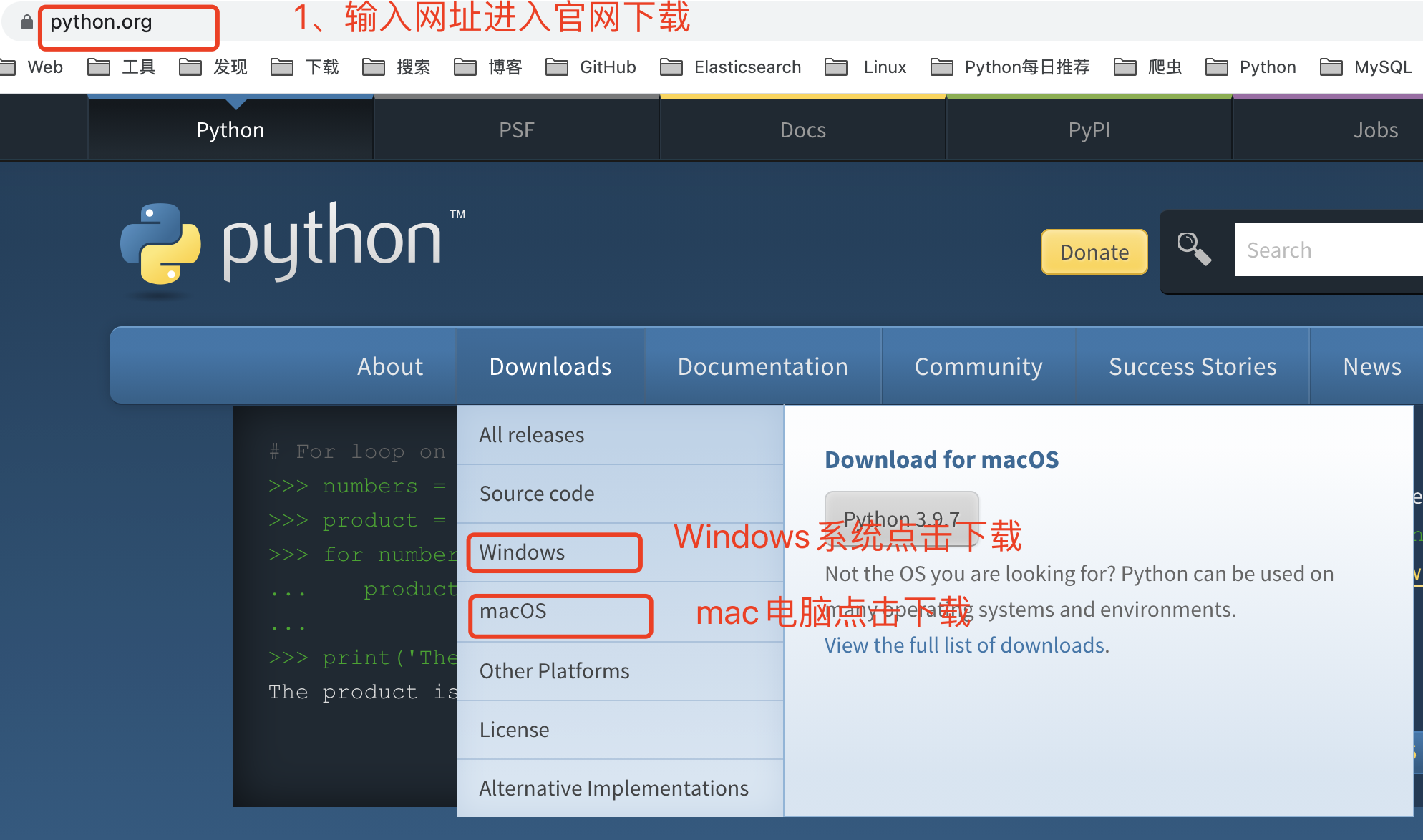This screenshot has height=840, width=1423.
Task: Choose Alternative Implementations in Downloads menu
Action: 620,788
